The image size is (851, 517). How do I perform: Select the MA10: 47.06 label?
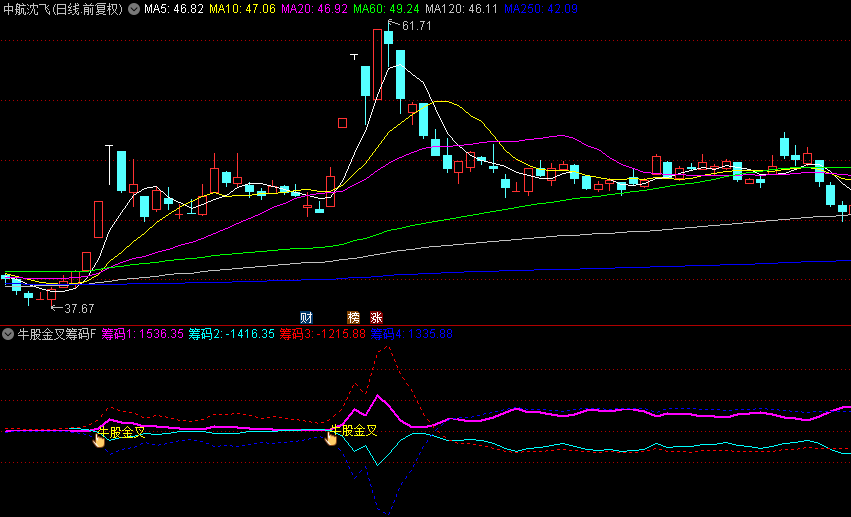tap(243, 9)
